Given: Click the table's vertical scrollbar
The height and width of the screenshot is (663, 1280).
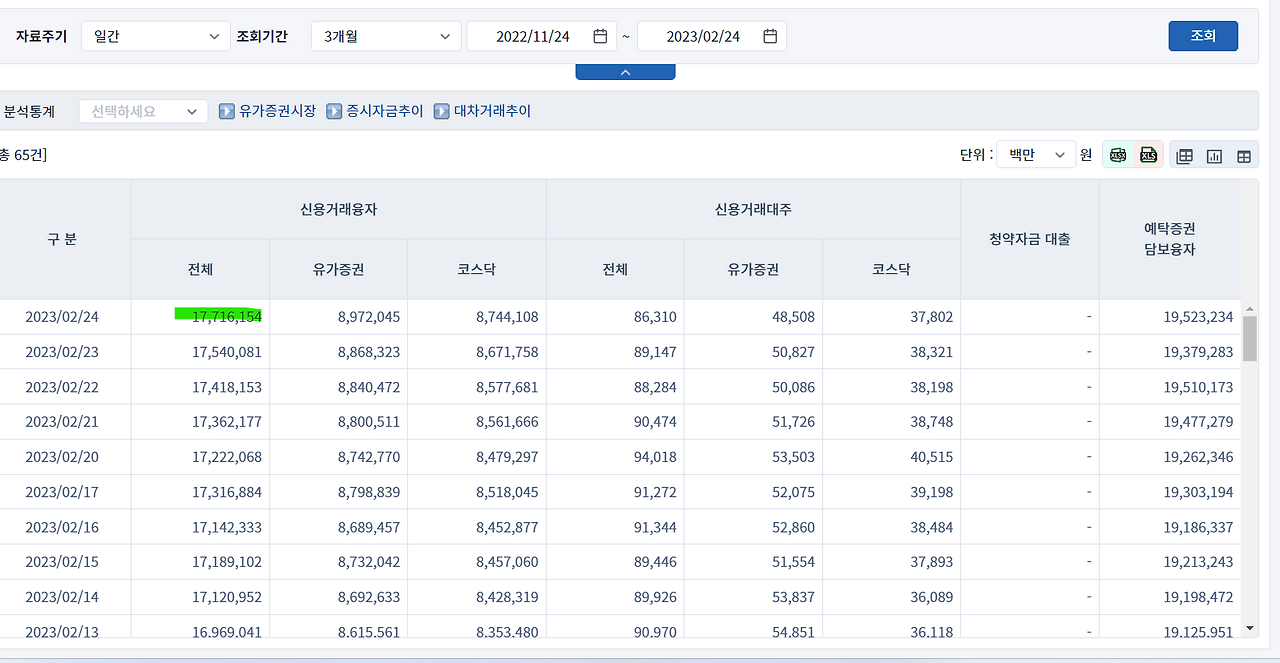Looking at the screenshot, I should tap(1248, 340).
